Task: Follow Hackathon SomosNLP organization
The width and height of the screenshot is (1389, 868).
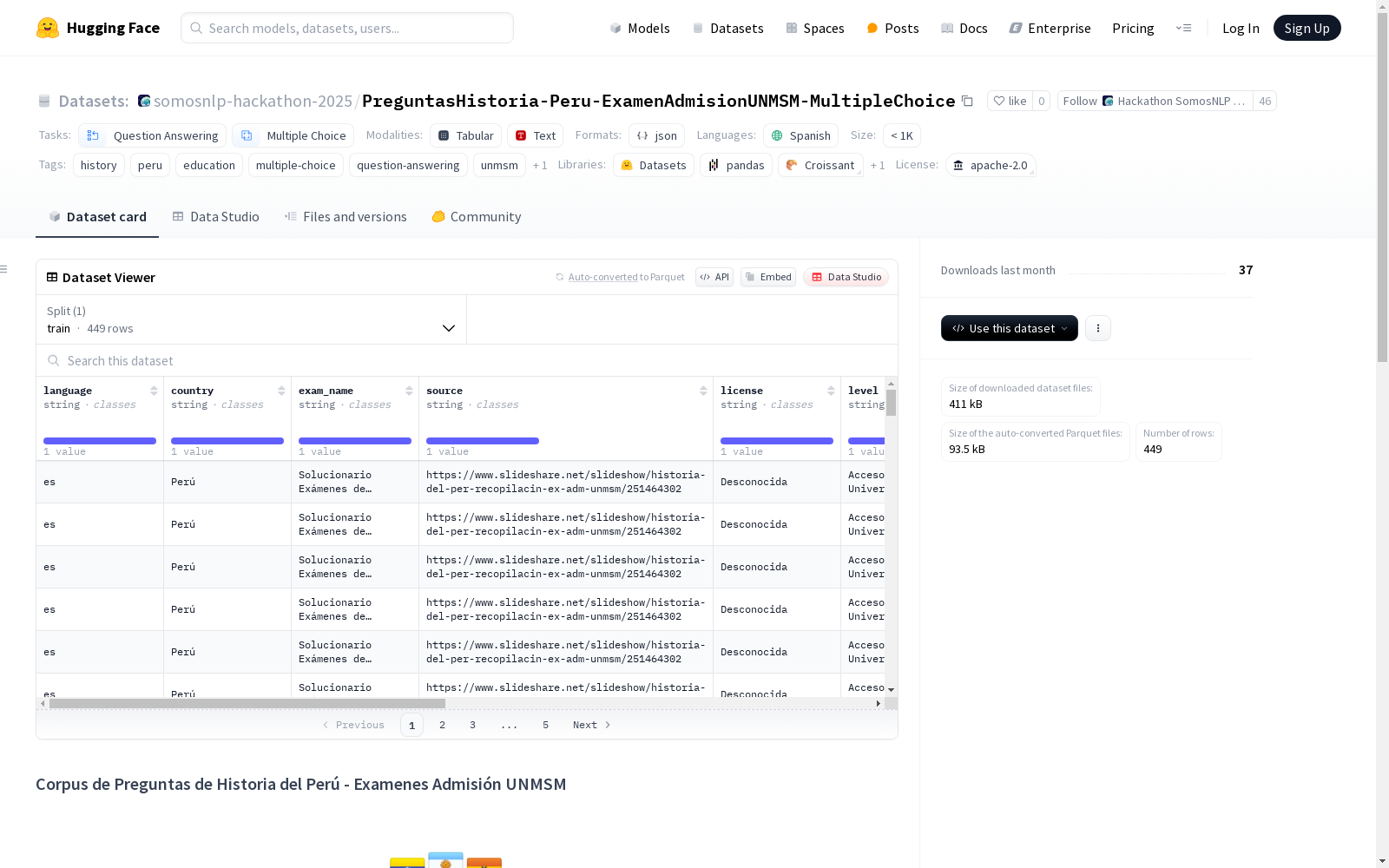Action: tap(1155, 101)
